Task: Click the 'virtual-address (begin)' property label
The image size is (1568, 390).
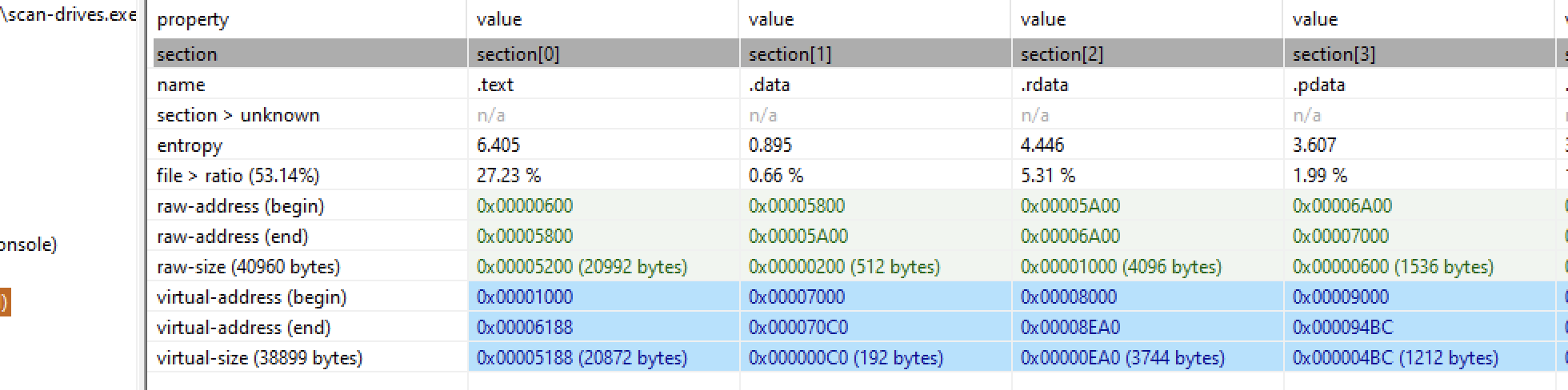Action: tap(251, 297)
